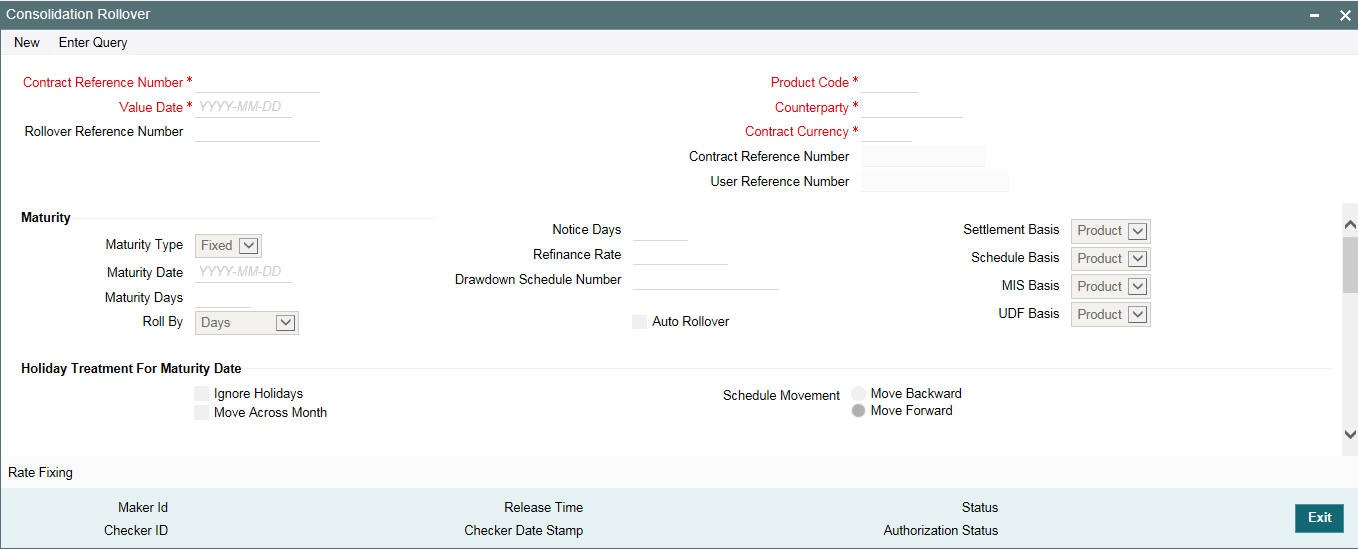
Task: Select the Move Backward radio button
Action: pos(858,394)
